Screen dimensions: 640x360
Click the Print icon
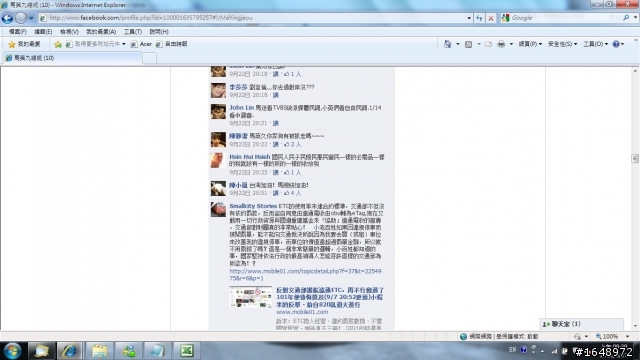(x=501, y=44)
